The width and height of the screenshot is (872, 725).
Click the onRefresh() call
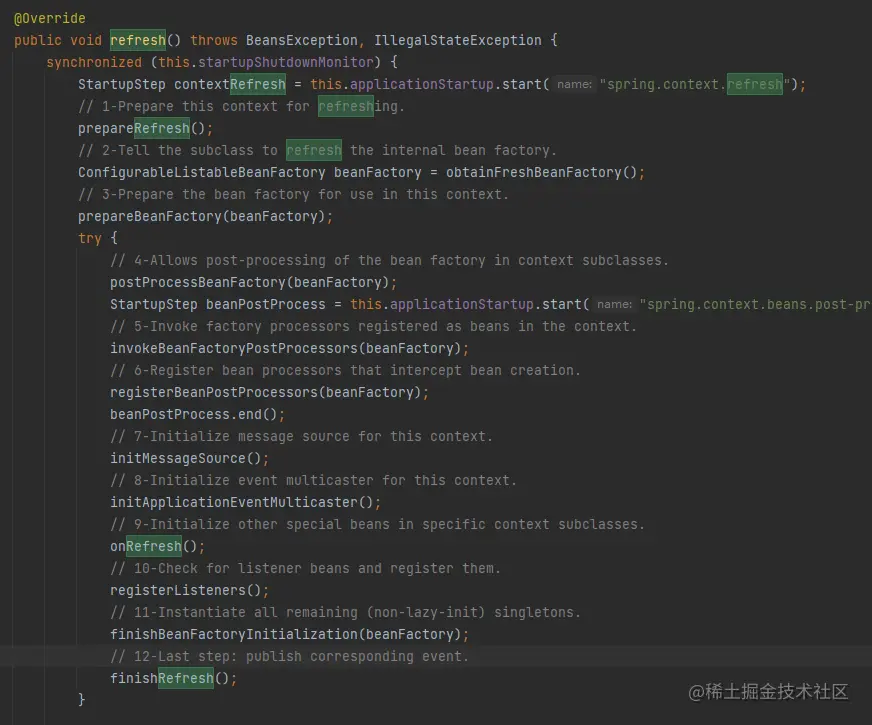point(153,547)
